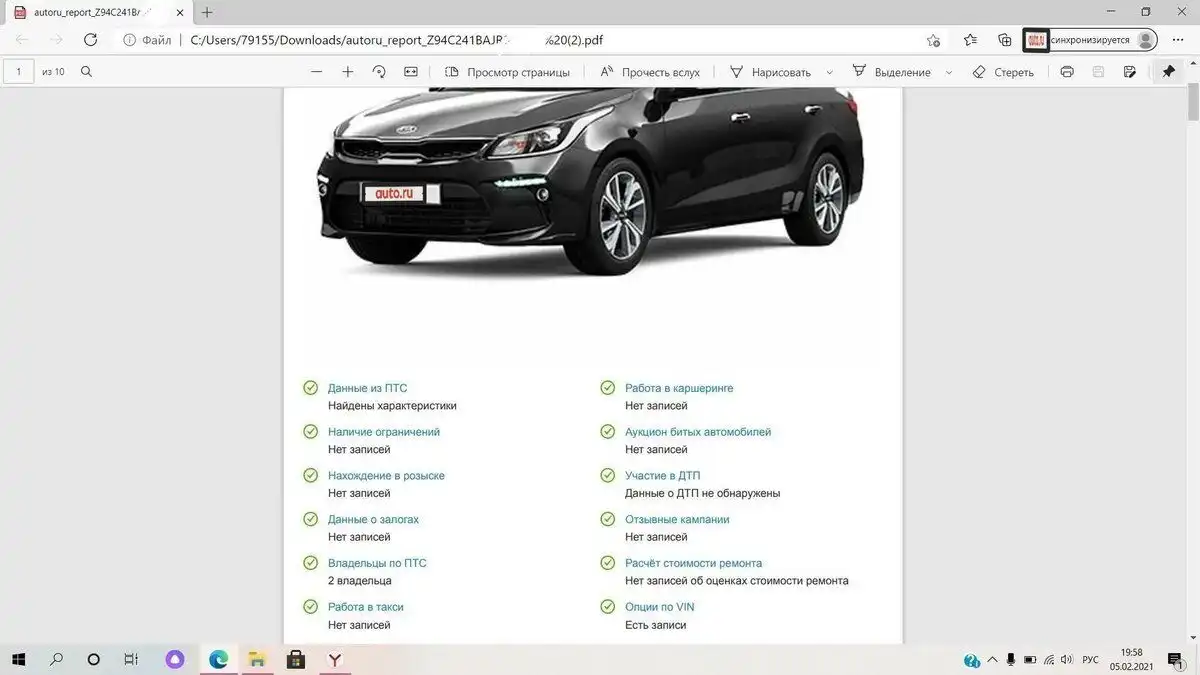Open the Нахождение в розыске section

pos(386,476)
